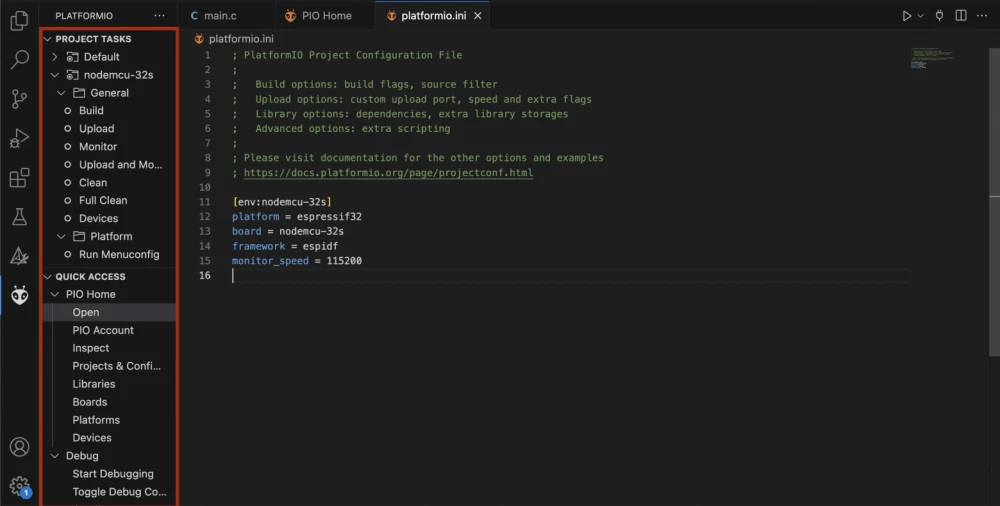The width and height of the screenshot is (1000, 506).
Task: Click Toggle Debug Console in Debug section
Action: pyautogui.click(x=119, y=492)
